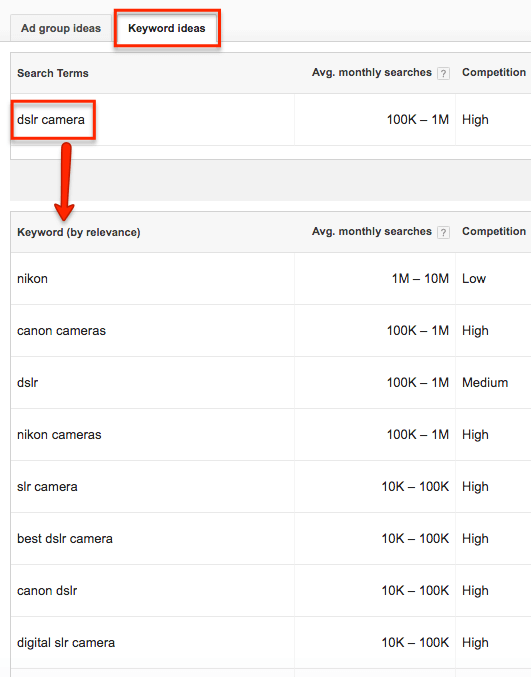Select the best dslr camera keyword
Viewport: 531px width, 677px height.
65,539
